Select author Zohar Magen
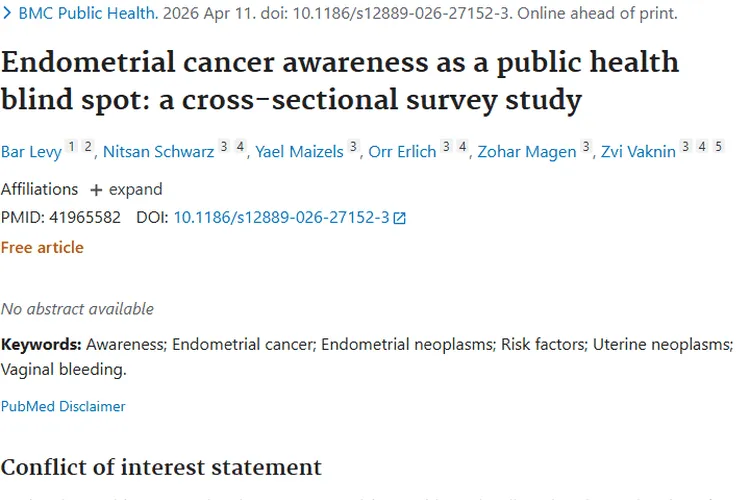Image resolution: width=750 pixels, height=500 pixels. pos(526,152)
